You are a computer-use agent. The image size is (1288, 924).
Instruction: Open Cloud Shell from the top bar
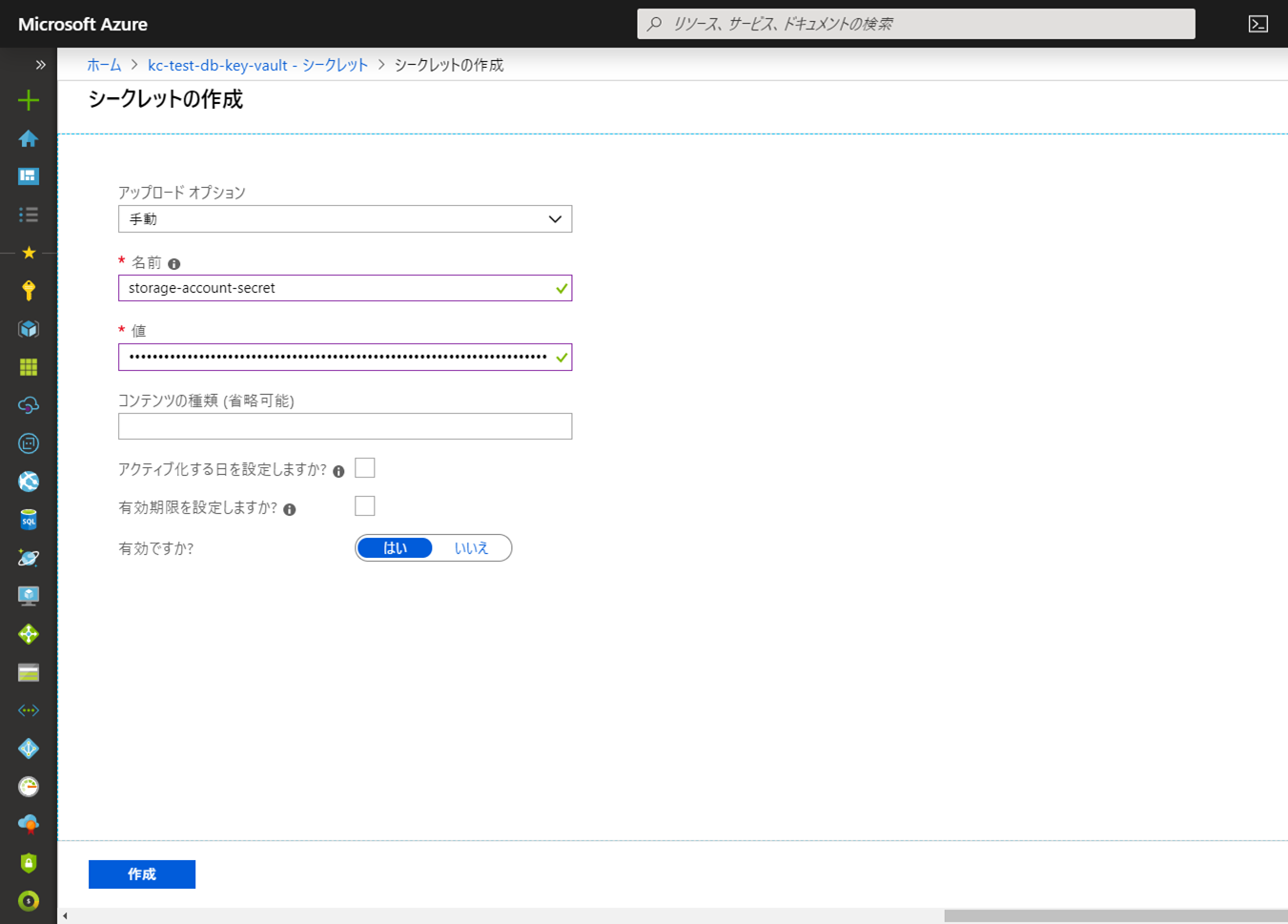point(1258,24)
